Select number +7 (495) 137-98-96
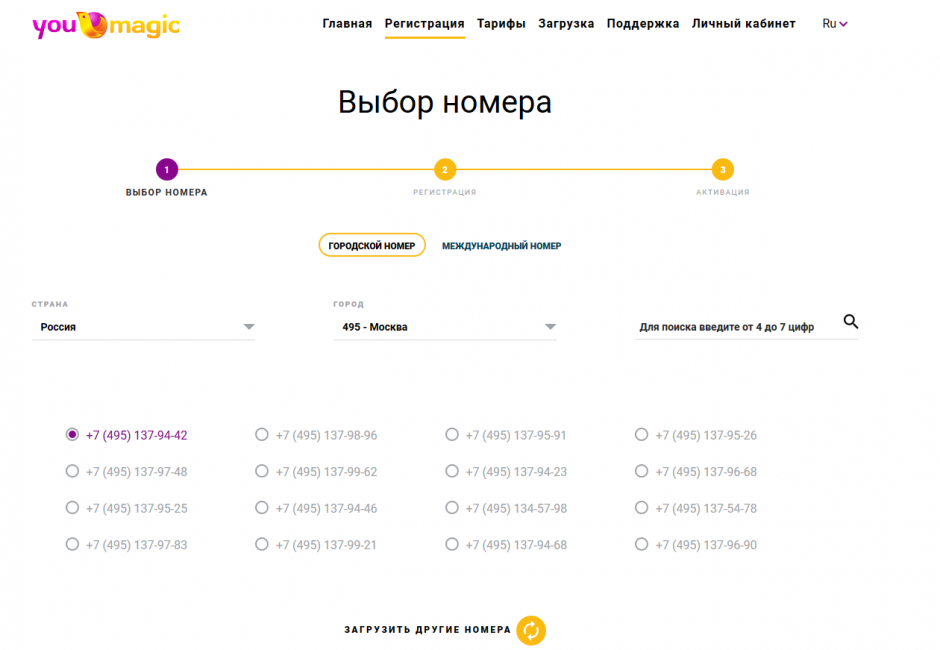 262,435
